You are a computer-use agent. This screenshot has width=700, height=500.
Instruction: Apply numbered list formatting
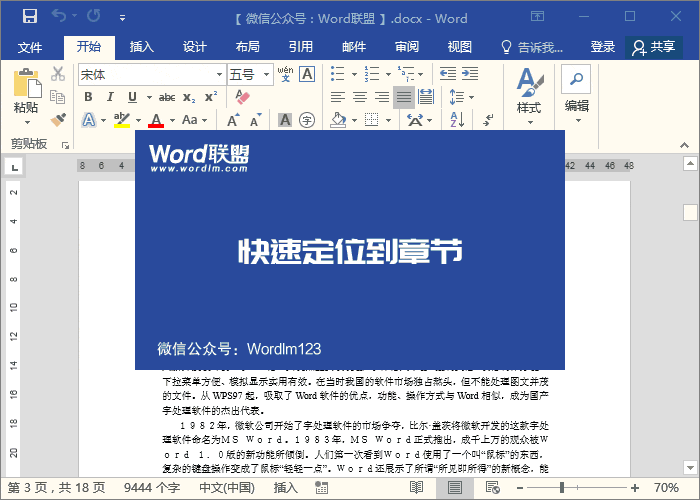(371, 74)
